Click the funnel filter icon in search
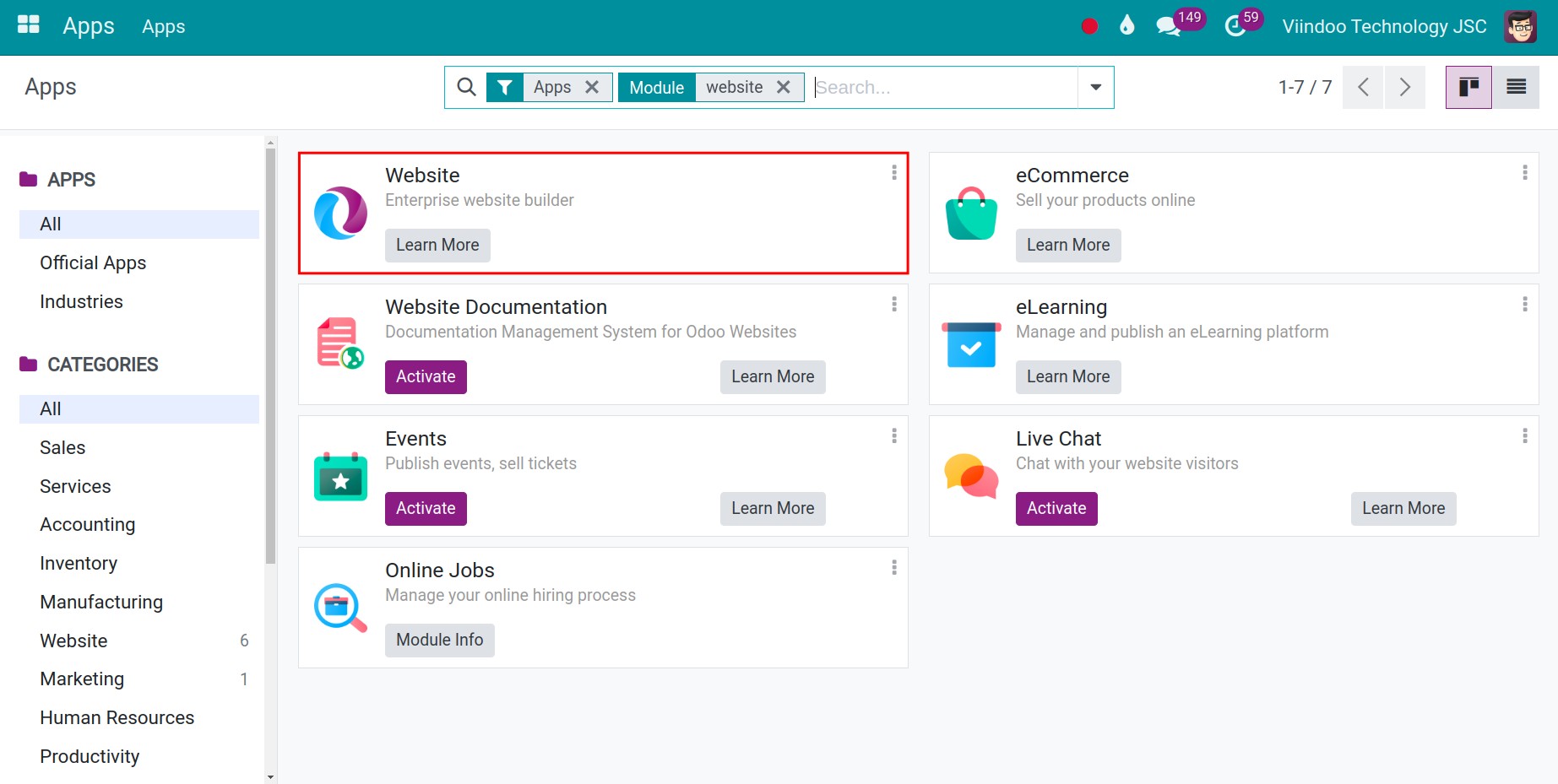 click(505, 87)
